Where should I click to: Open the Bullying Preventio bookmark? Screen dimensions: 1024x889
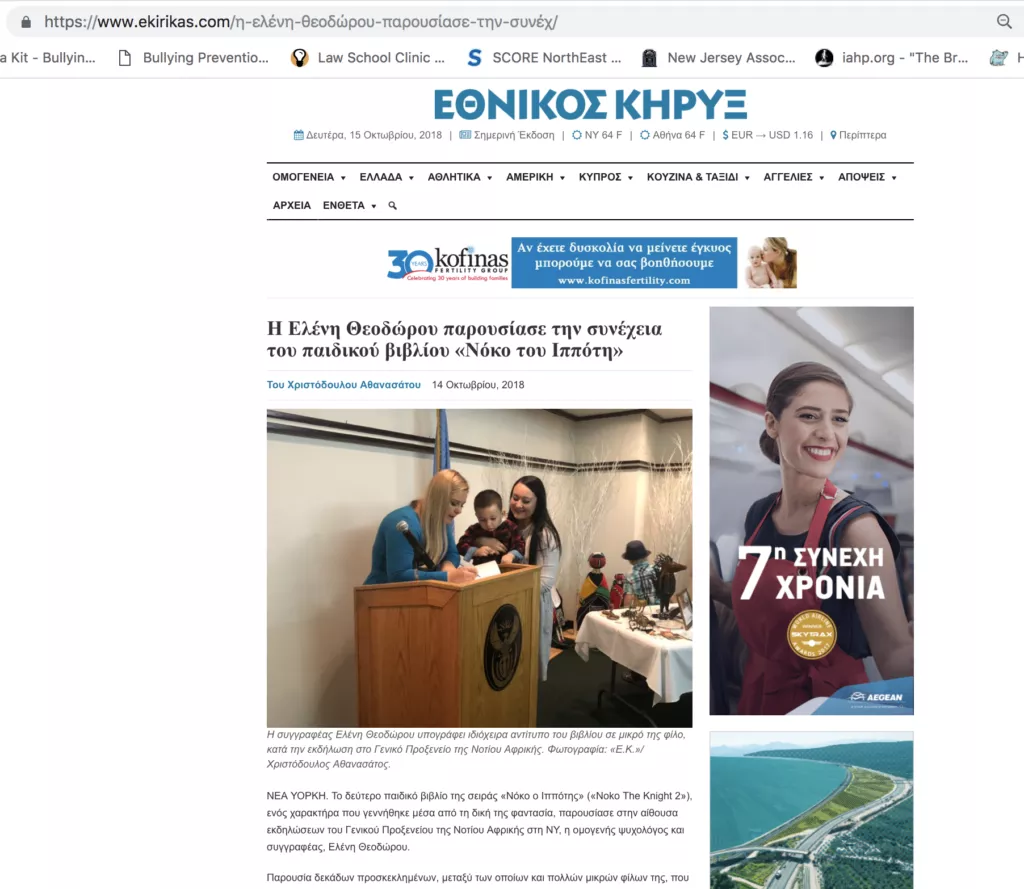[x=193, y=57]
